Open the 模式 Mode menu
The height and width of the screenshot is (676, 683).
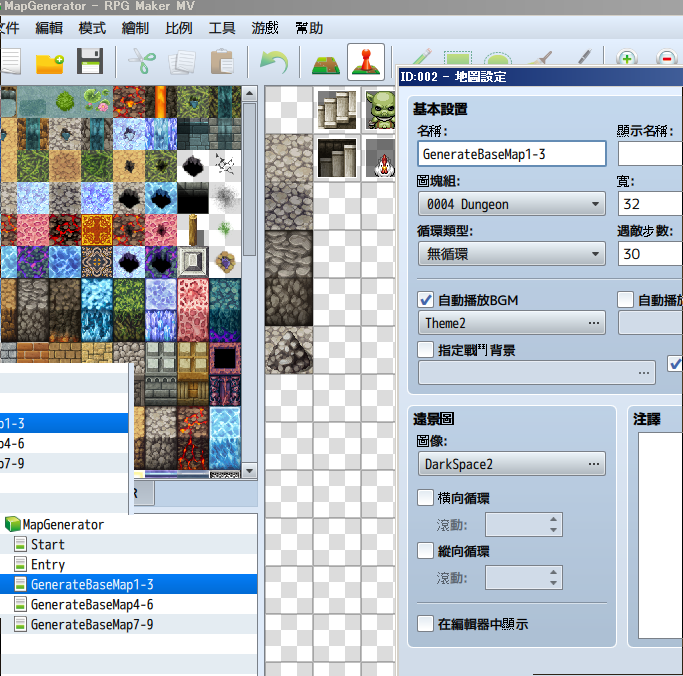92,28
